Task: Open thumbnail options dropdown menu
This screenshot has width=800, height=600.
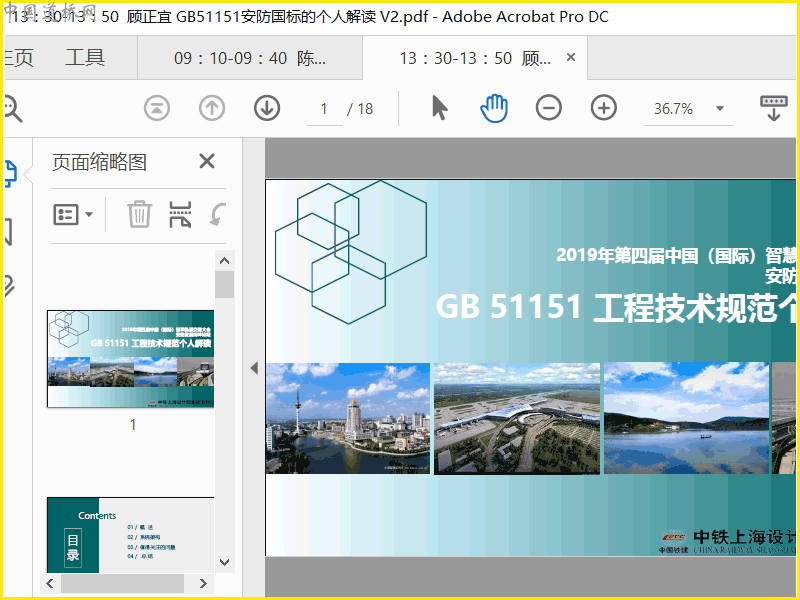Action: (x=73, y=214)
